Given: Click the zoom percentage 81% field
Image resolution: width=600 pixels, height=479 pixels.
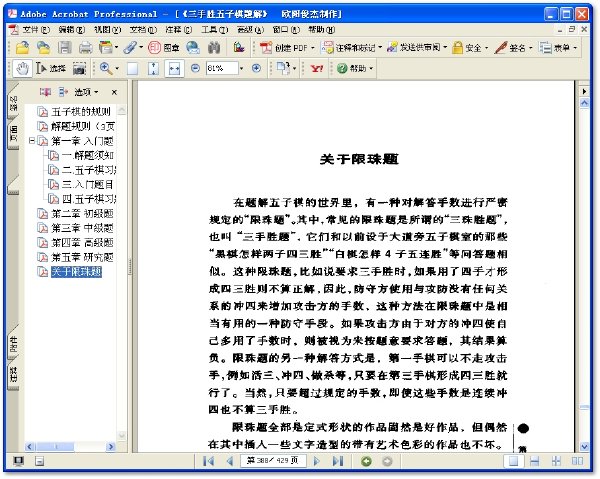Looking at the screenshot, I should [222, 68].
